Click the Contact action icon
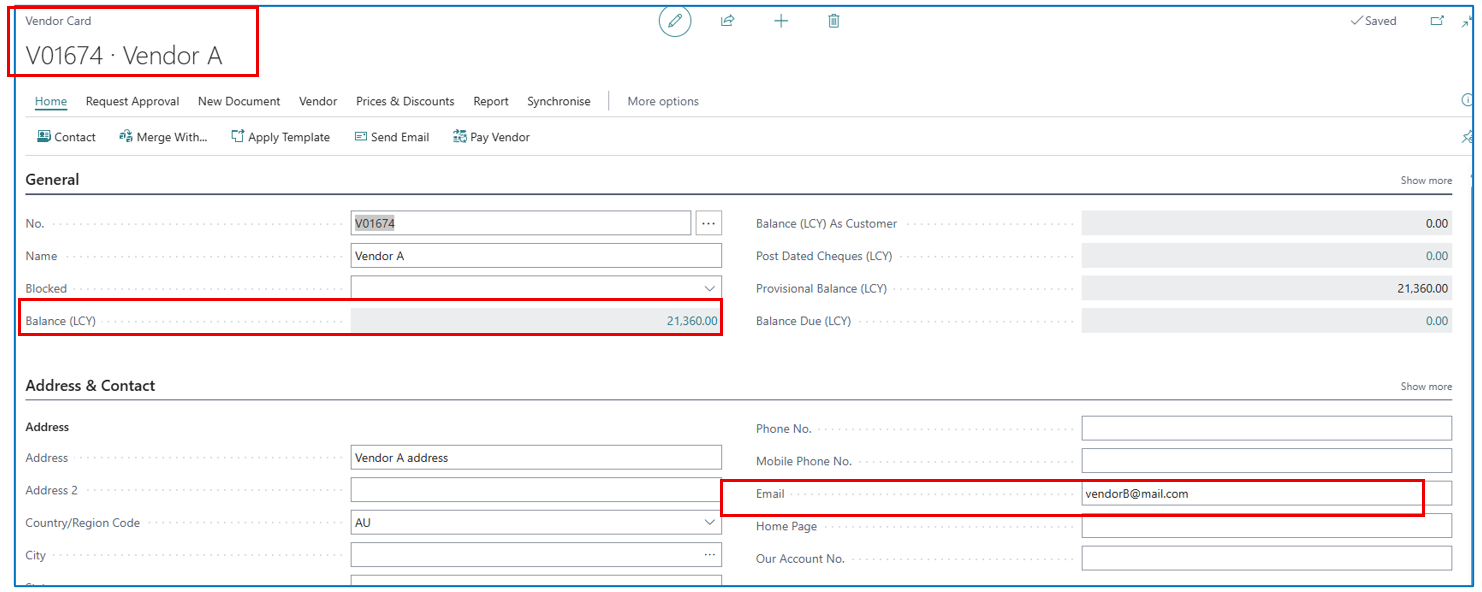 tap(44, 137)
